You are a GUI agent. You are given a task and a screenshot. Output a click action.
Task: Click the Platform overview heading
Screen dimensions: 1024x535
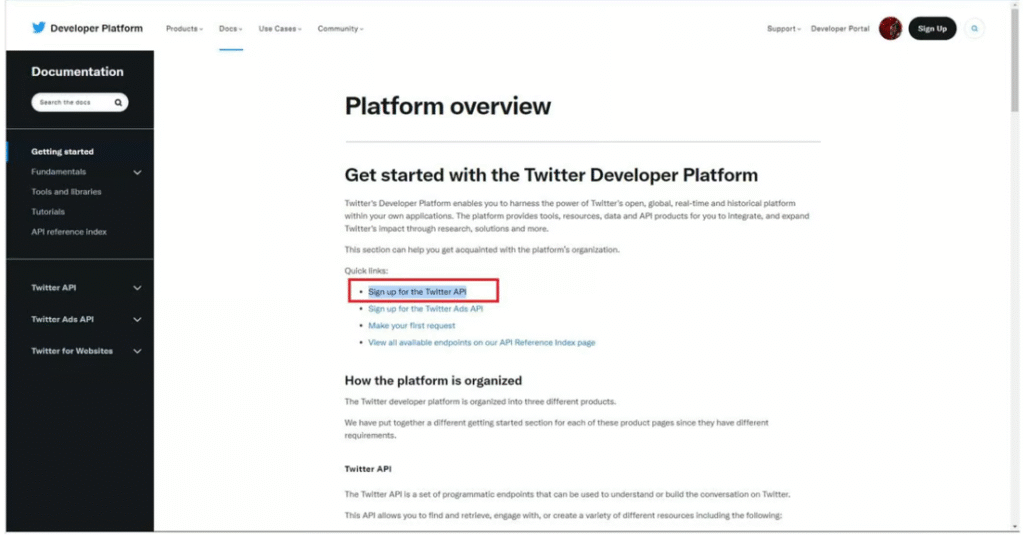pyautogui.click(x=447, y=106)
